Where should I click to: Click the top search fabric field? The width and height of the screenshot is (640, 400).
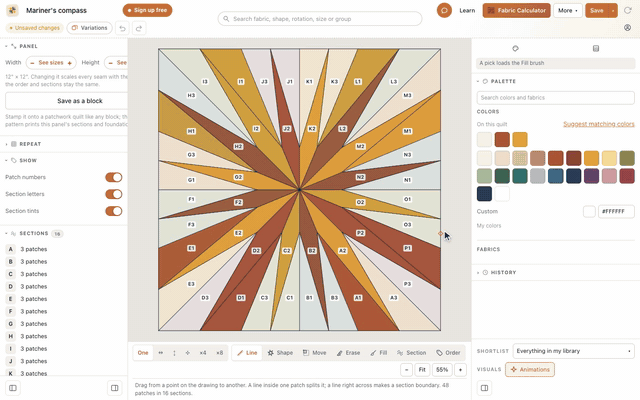tap(320, 19)
